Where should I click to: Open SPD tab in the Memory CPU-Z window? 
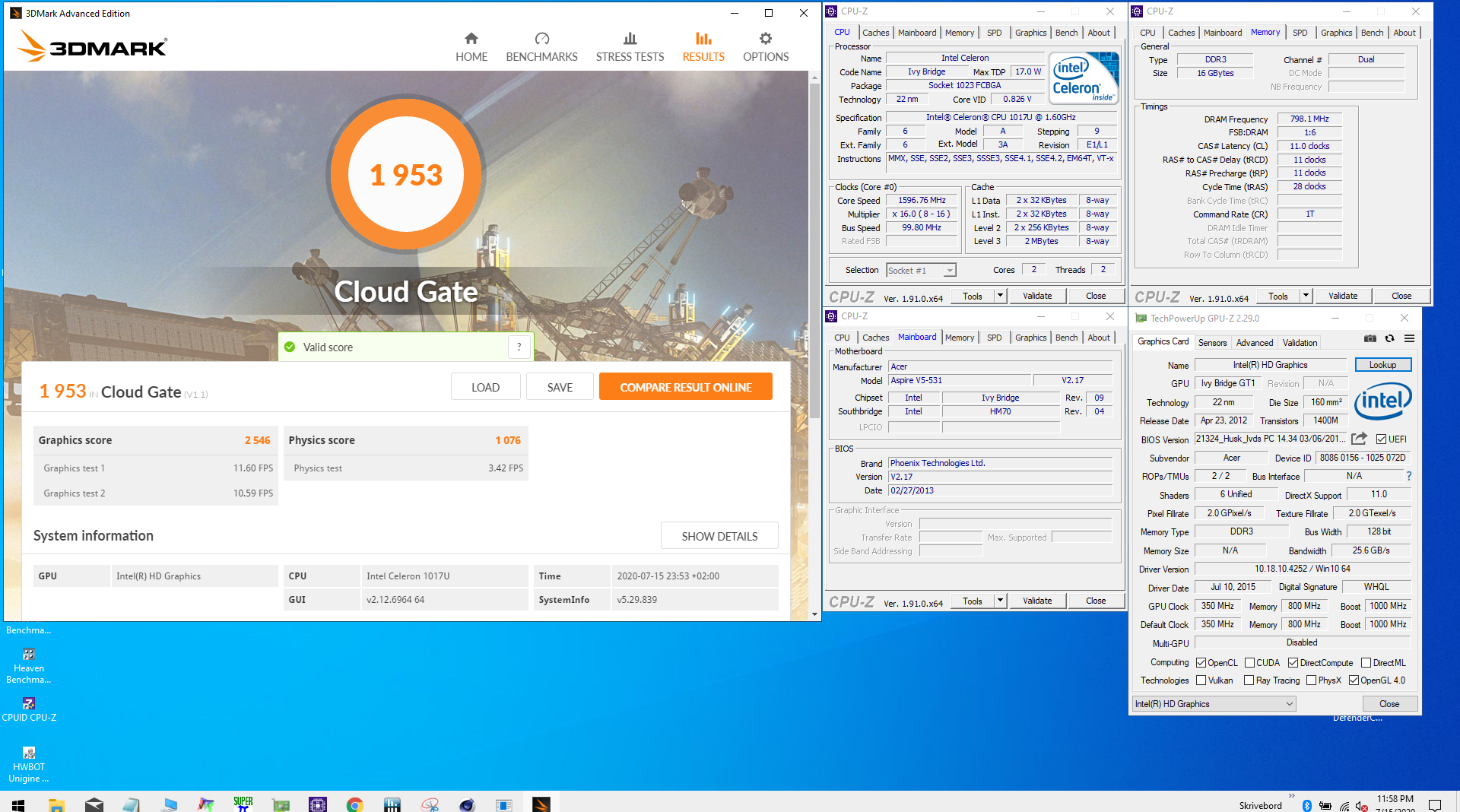click(1300, 33)
